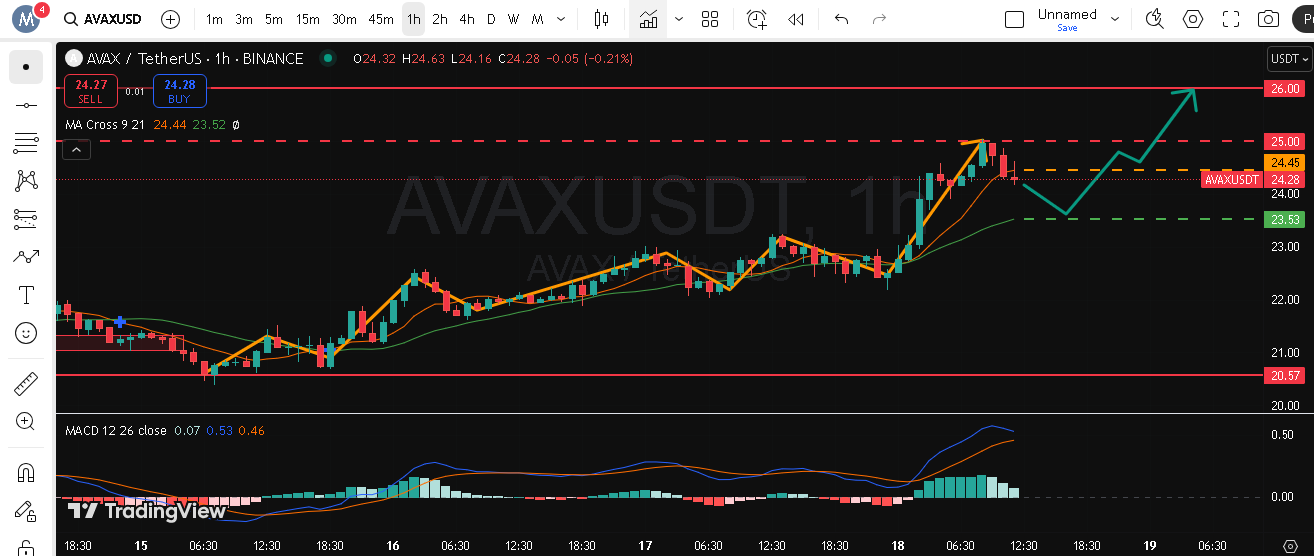This screenshot has width=1314, height=556.
Task: Add a symbol to compare with plus icon
Action: (171, 19)
